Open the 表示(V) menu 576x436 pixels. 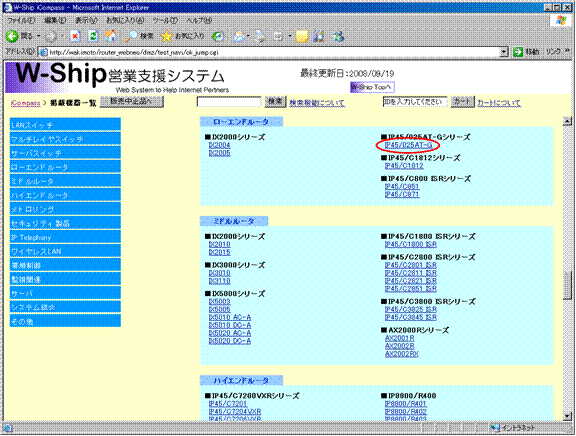click(86, 21)
